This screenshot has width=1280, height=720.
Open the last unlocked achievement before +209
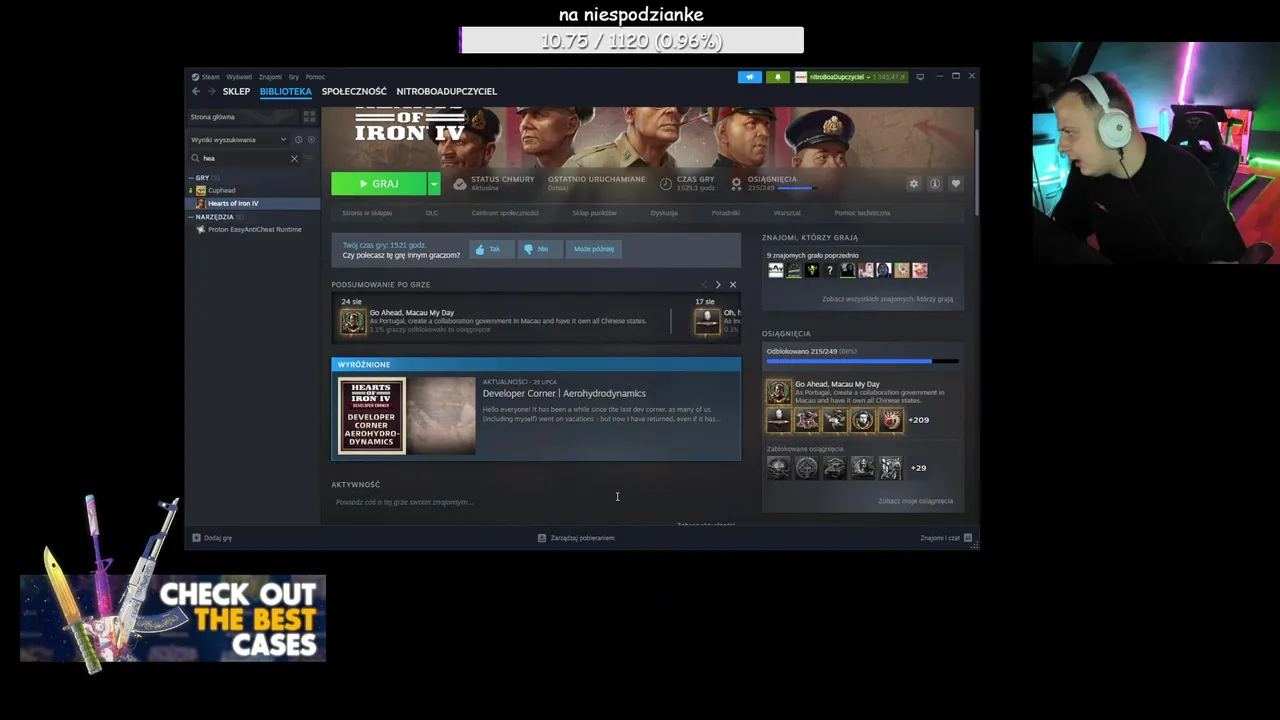coord(891,420)
